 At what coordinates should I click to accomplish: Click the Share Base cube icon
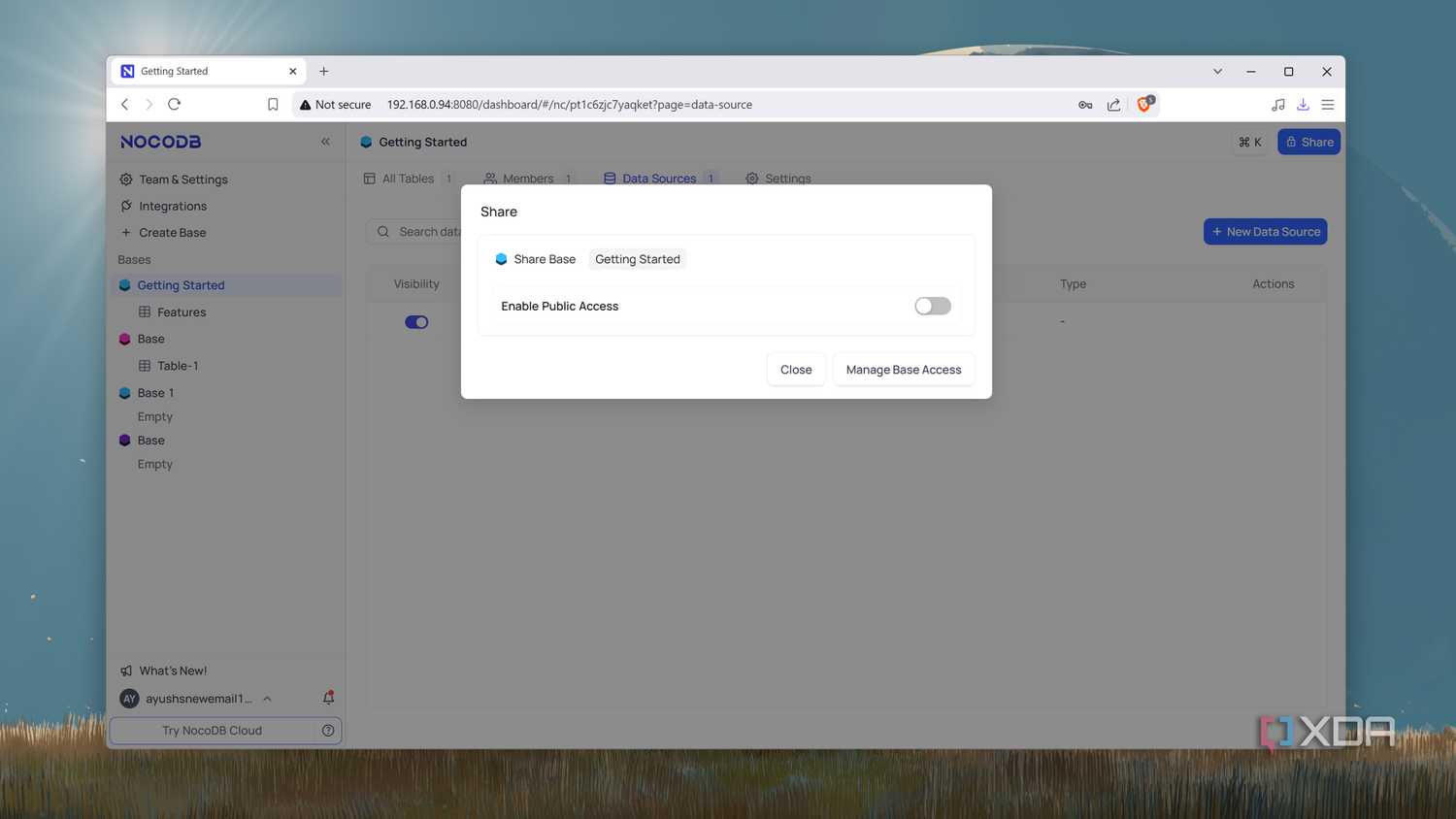[x=501, y=259]
